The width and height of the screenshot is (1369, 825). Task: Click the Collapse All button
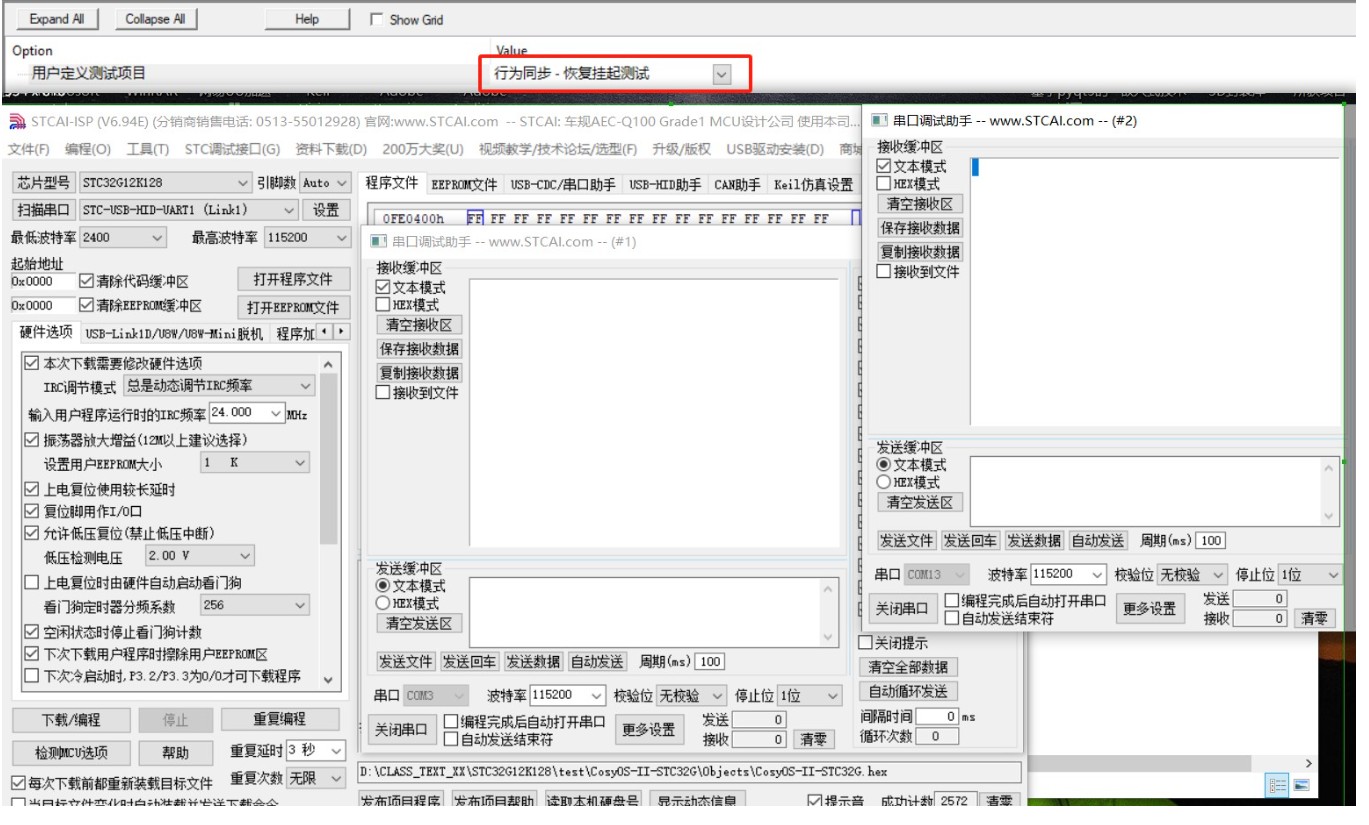pyautogui.click(x=155, y=19)
